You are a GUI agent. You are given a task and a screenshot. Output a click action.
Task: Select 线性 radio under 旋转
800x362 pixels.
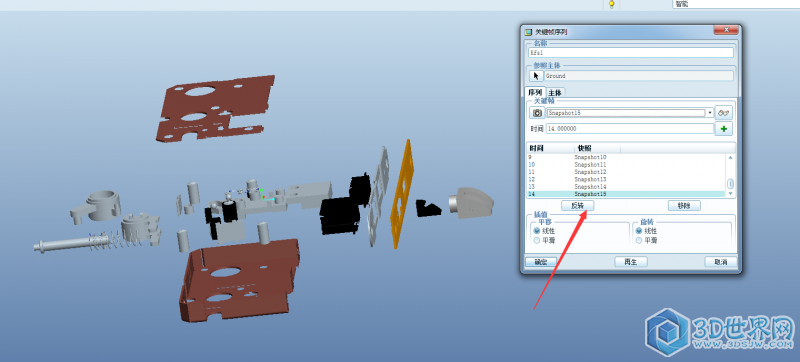(x=639, y=230)
